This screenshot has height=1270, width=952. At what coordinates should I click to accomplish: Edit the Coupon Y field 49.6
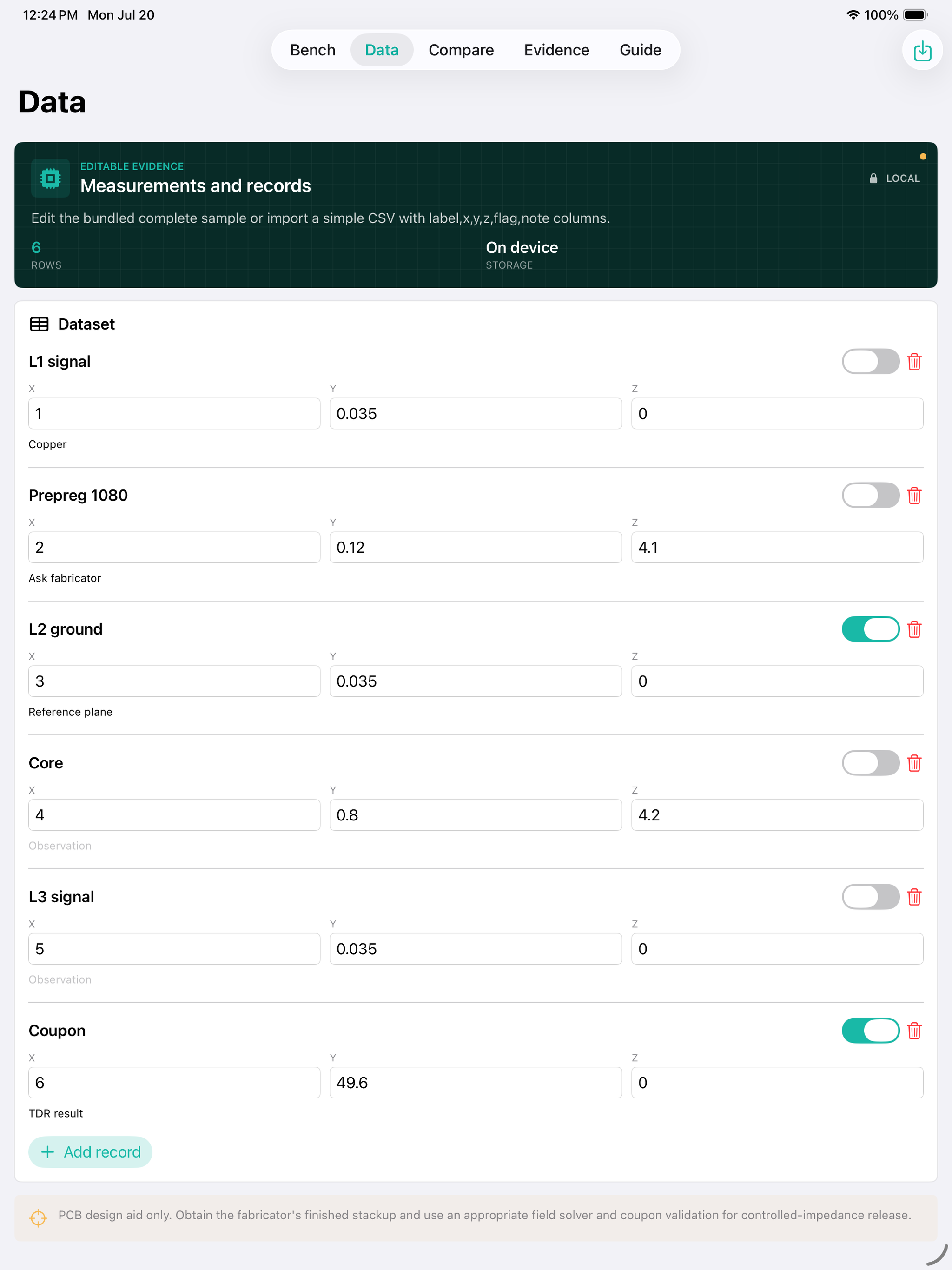coord(476,1083)
